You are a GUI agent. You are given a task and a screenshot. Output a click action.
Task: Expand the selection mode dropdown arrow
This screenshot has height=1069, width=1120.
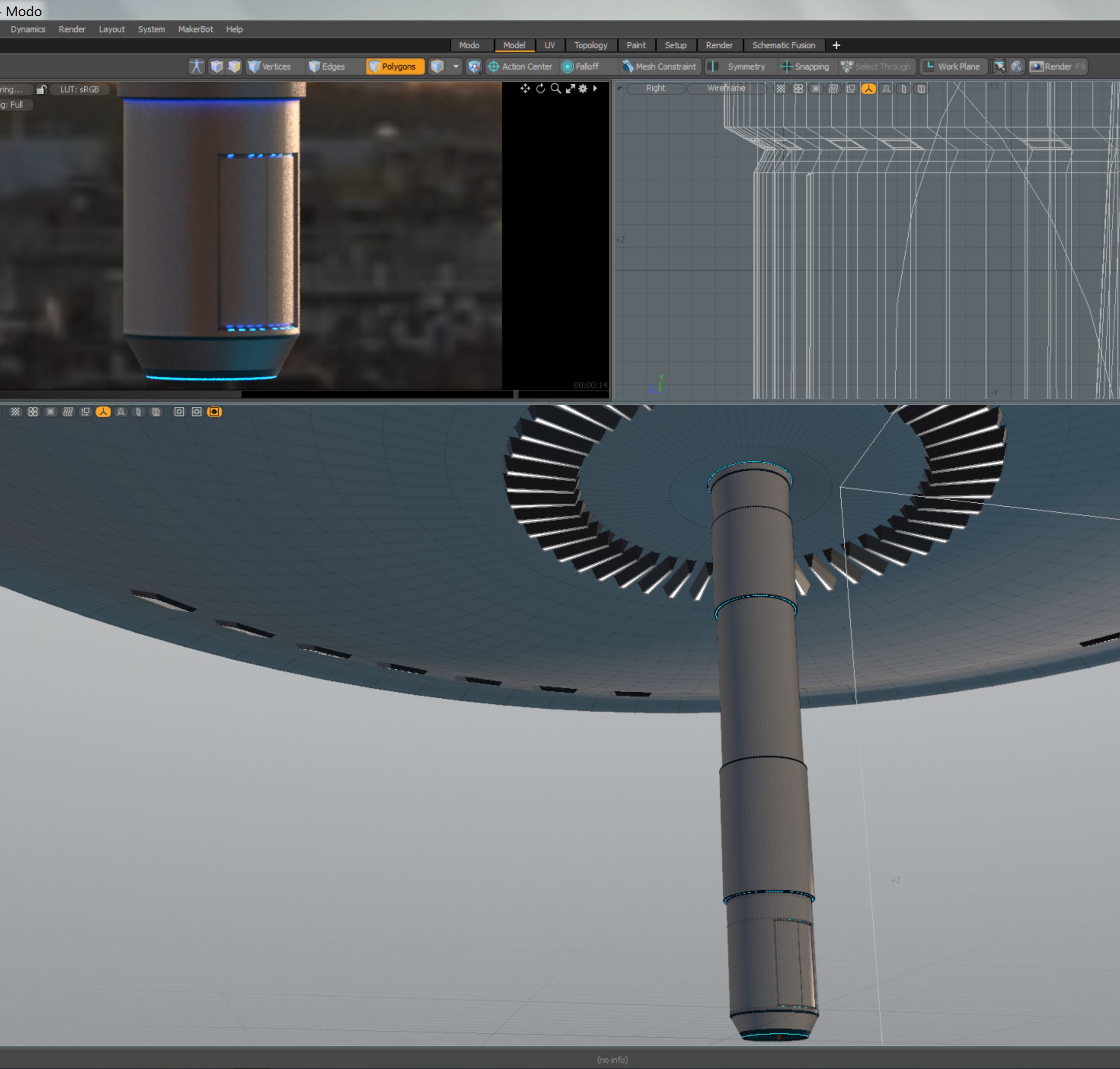click(x=456, y=67)
